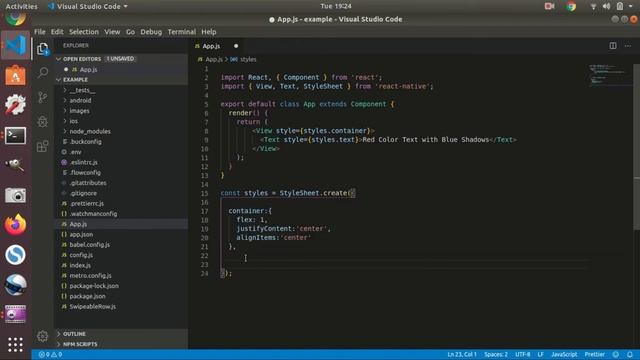
Task: Open the Help menu
Action: click(x=209, y=32)
